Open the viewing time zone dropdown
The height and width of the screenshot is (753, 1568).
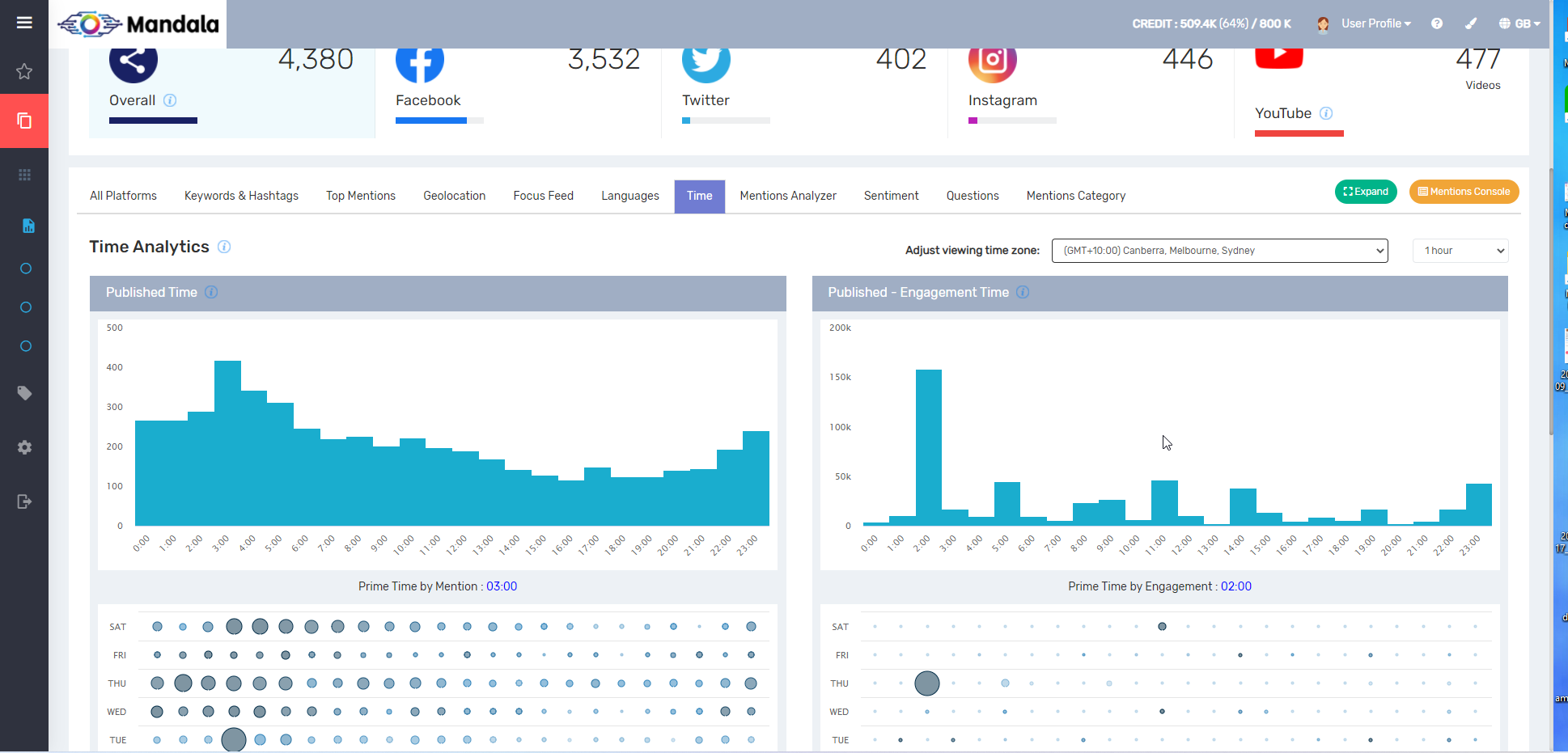point(1218,251)
